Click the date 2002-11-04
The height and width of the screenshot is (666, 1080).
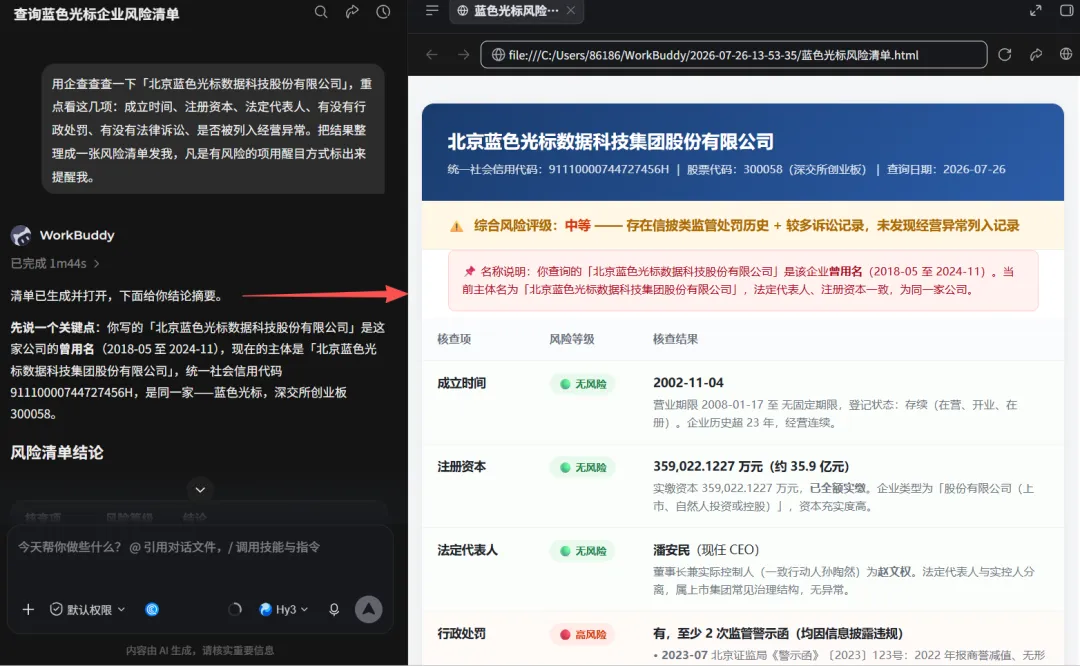pos(688,383)
